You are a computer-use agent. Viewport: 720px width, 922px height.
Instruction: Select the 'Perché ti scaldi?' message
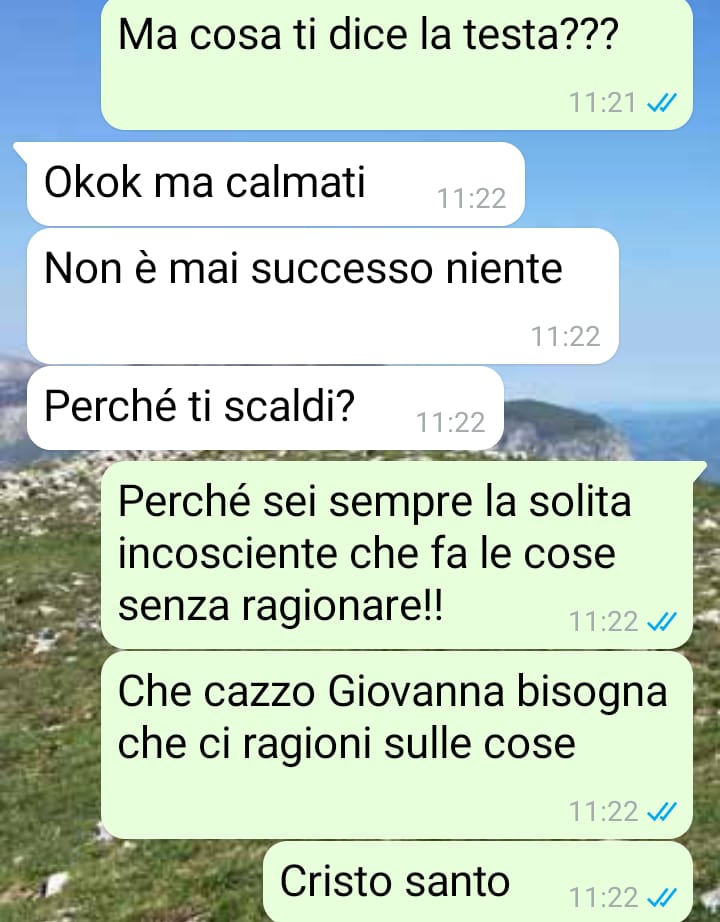coord(265,408)
